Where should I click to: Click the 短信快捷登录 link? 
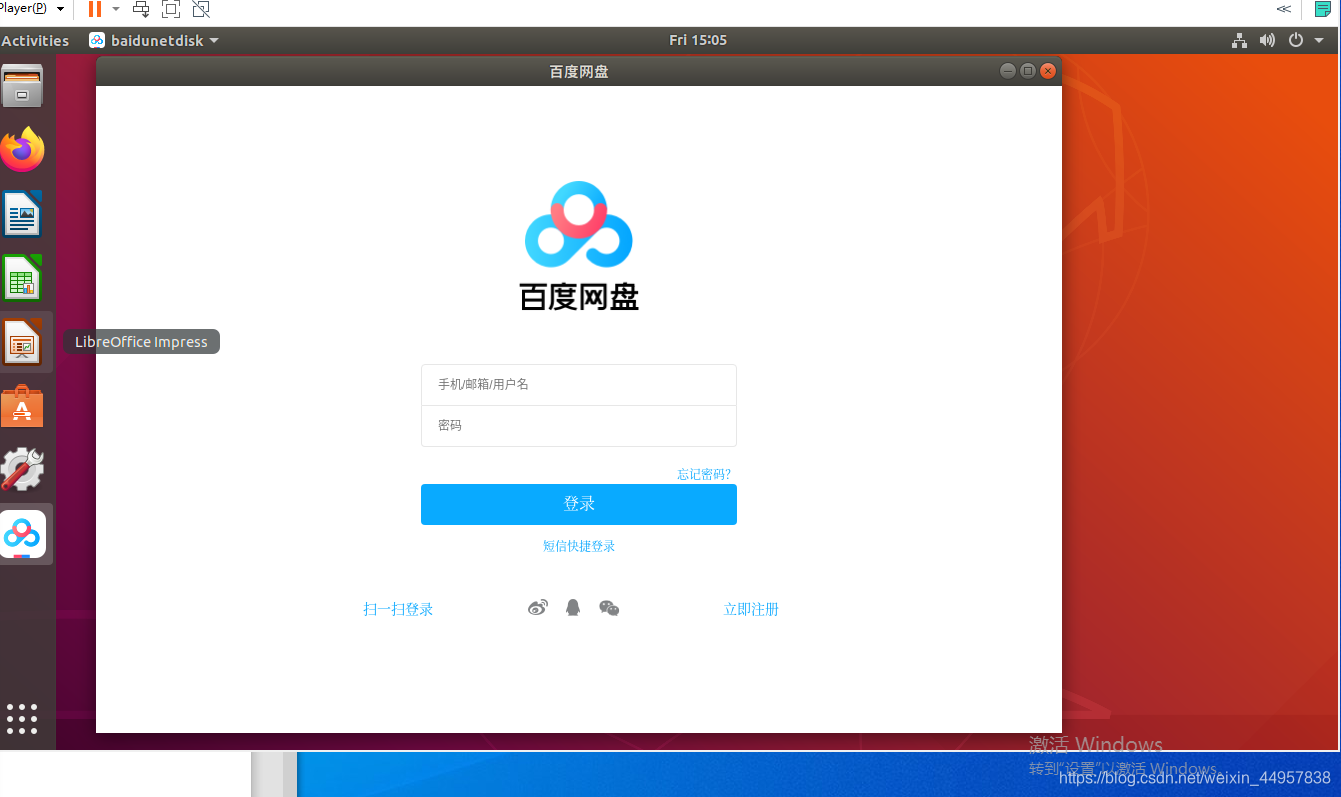[x=579, y=546]
